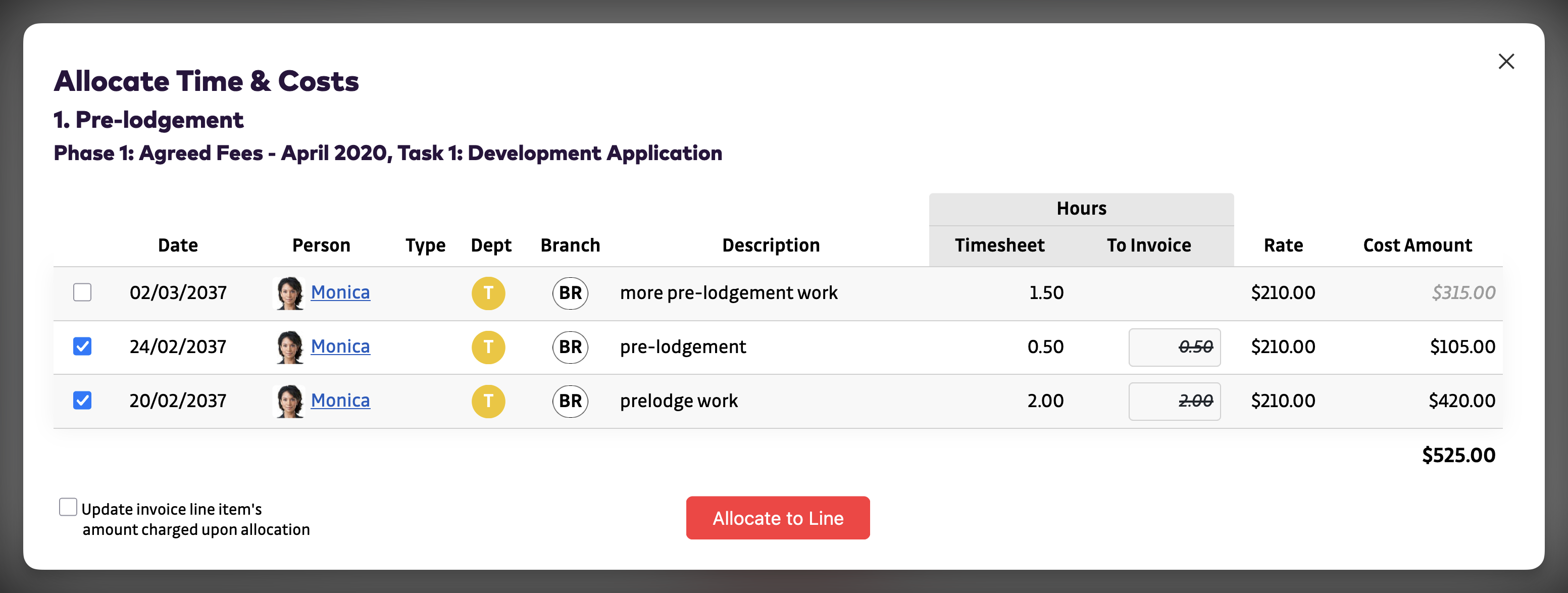
Task: Edit the To Invoice field showing 0.50
Action: coord(1174,347)
